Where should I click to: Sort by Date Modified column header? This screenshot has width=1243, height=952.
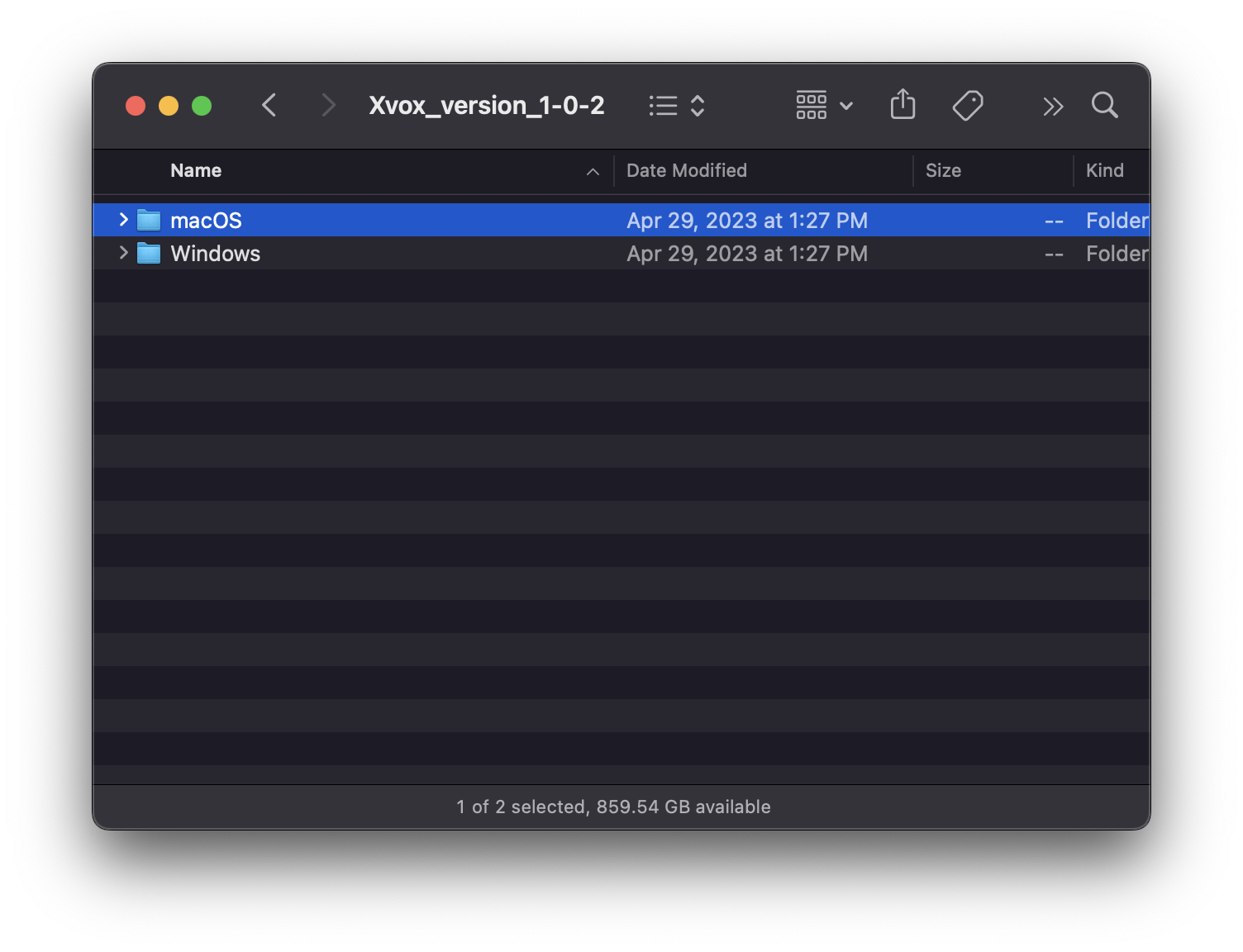(x=687, y=170)
